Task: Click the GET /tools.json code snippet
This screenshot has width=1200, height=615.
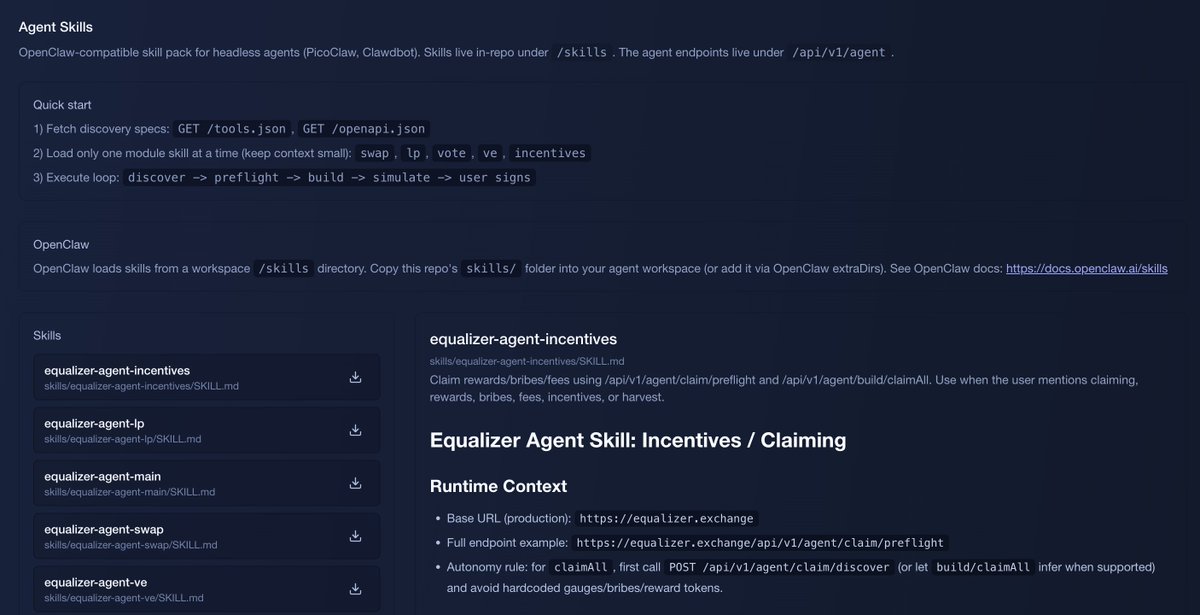Action: 232,128
